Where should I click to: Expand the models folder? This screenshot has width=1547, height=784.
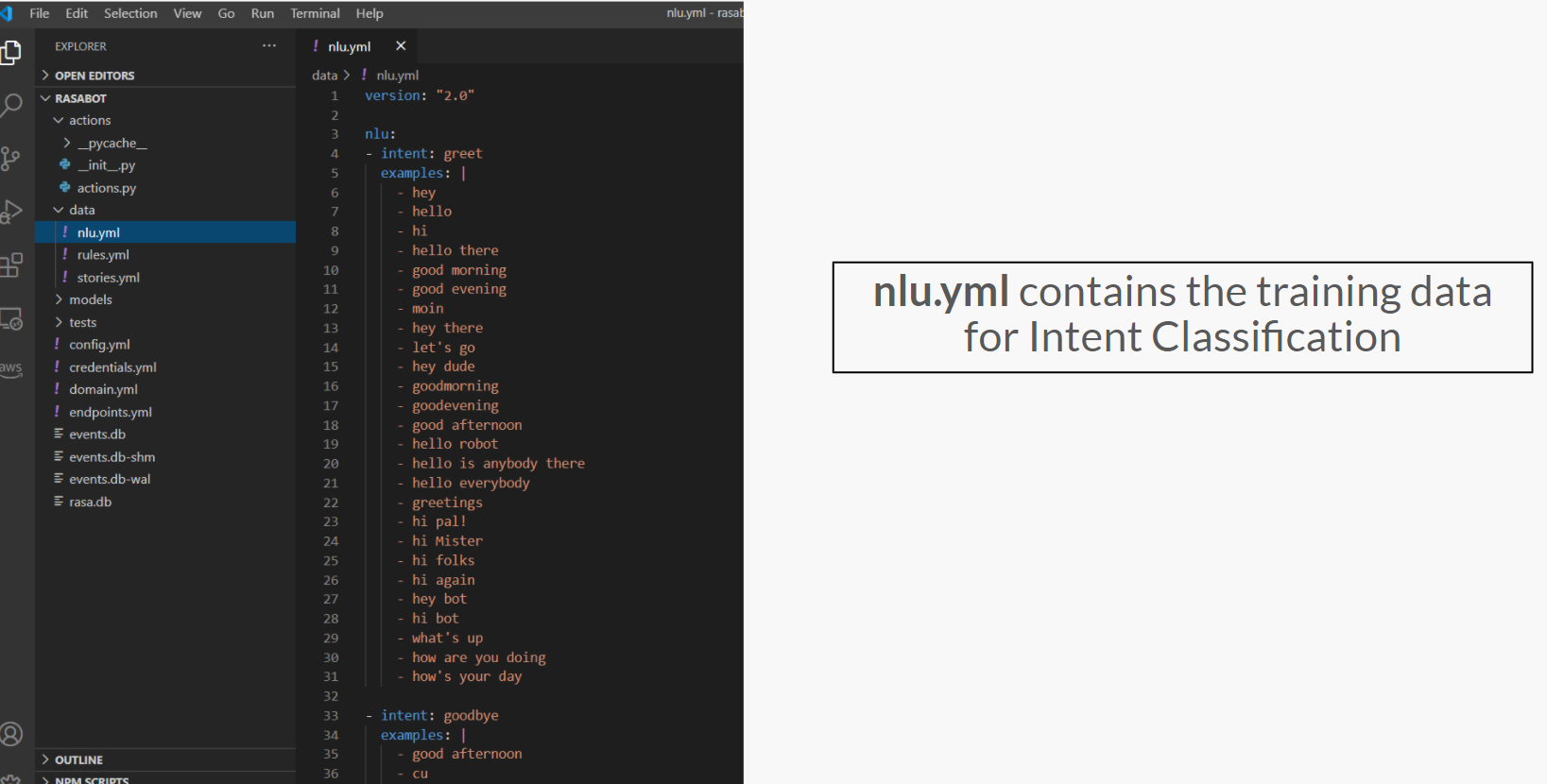click(x=165, y=299)
